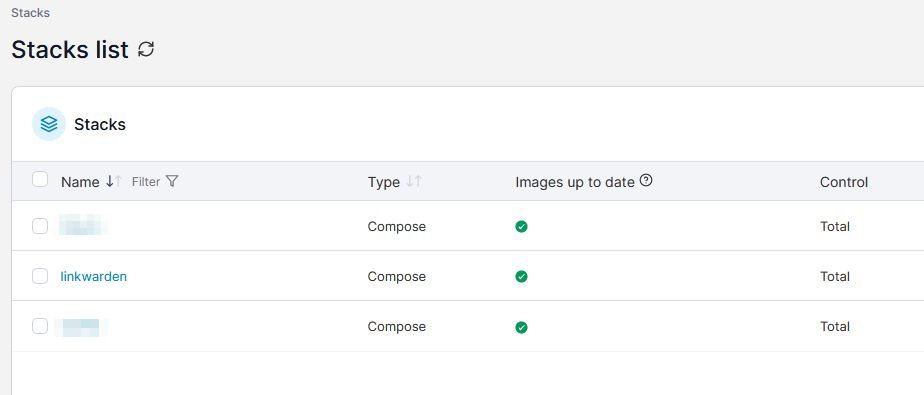Tick the checkbox for the last stack
Image resolution: width=924 pixels, height=395 pixels.
coord(39,326)
